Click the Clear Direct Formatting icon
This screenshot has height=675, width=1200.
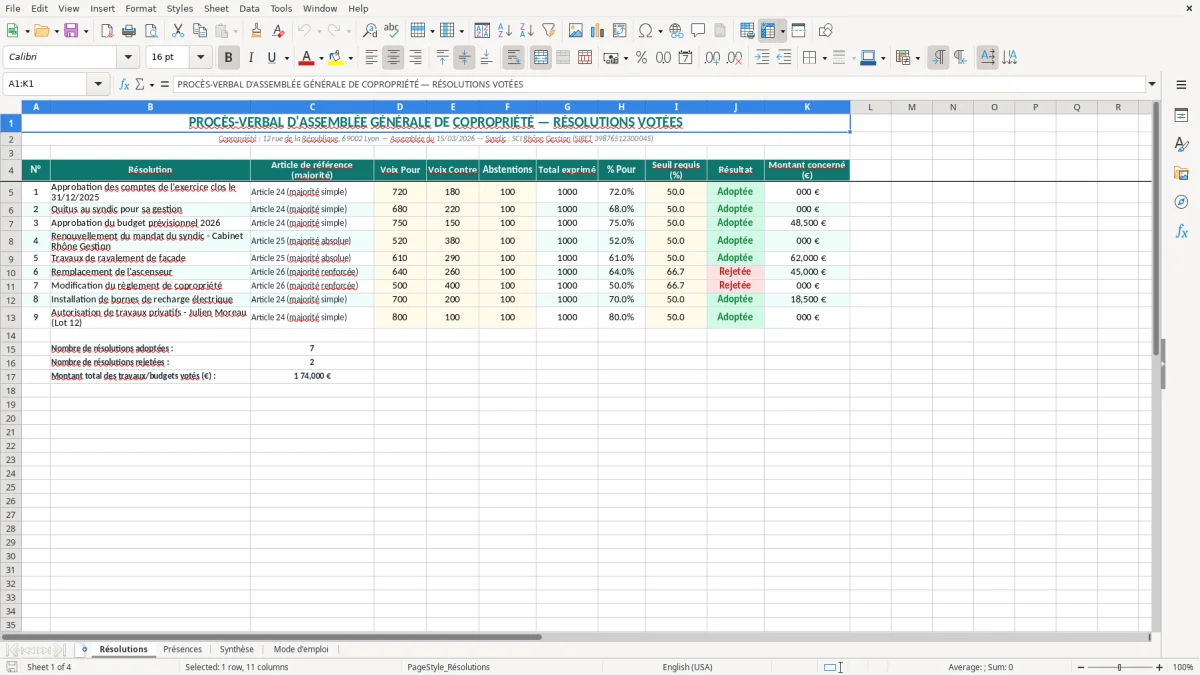(x=278, y=31)
